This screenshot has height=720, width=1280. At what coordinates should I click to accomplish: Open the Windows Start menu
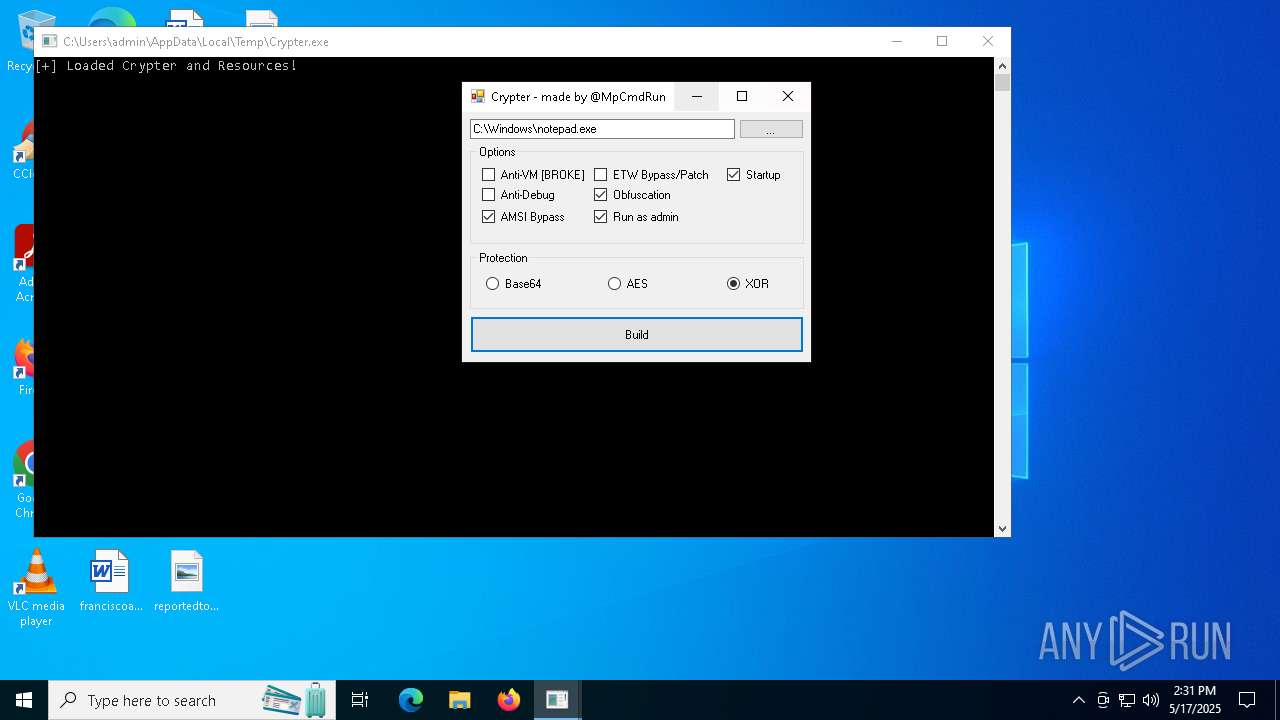tap(24, 700)
